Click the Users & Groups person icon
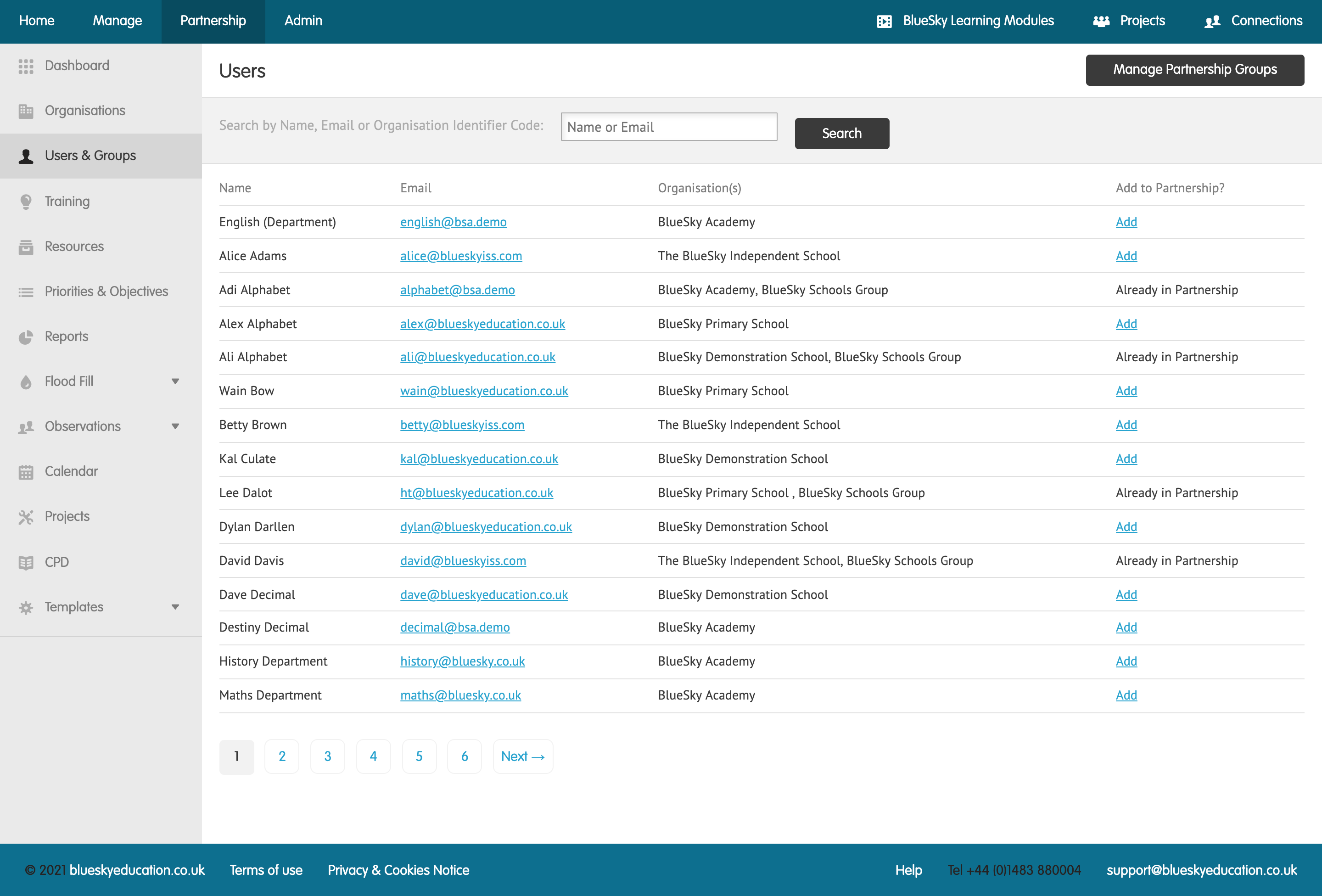This screenshot has height=896, width=1322. pyautogui.click(x=26, y=156)
